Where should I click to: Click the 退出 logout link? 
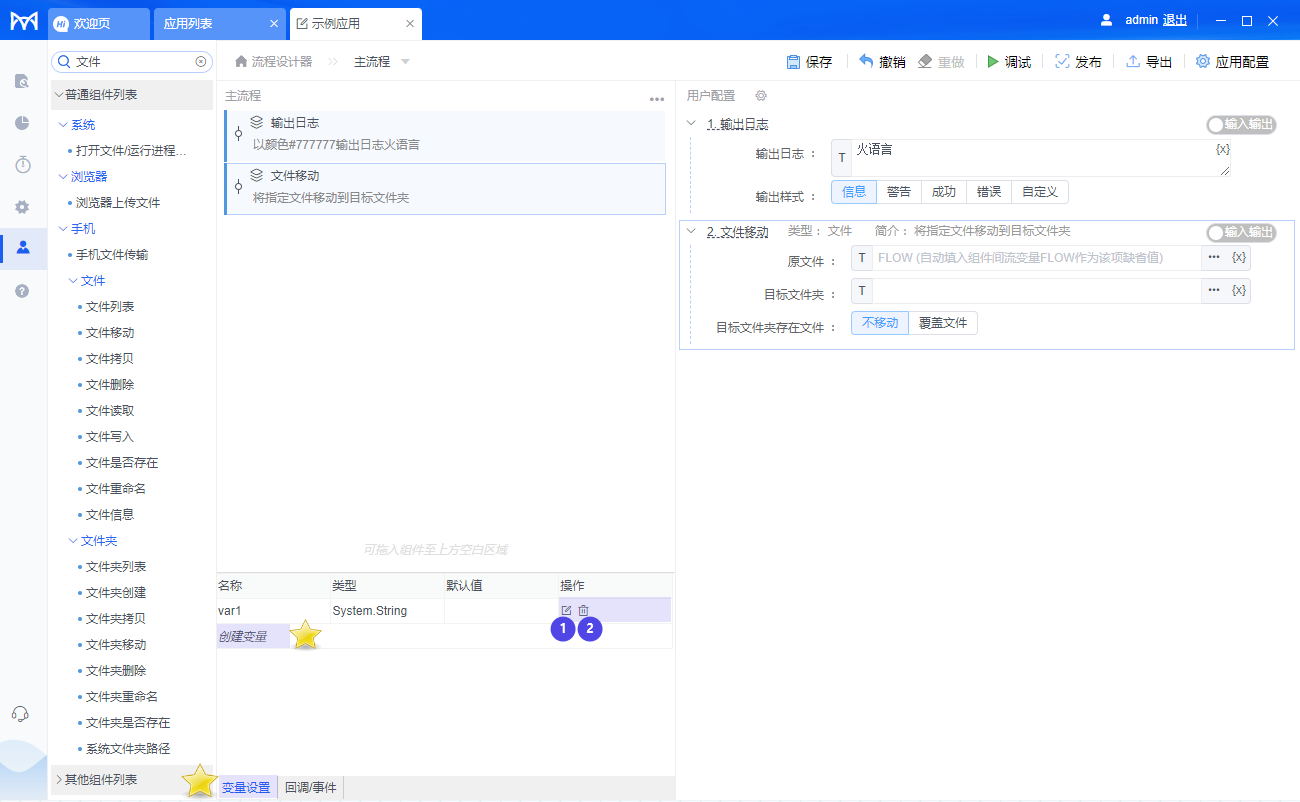coord(1175,20)
